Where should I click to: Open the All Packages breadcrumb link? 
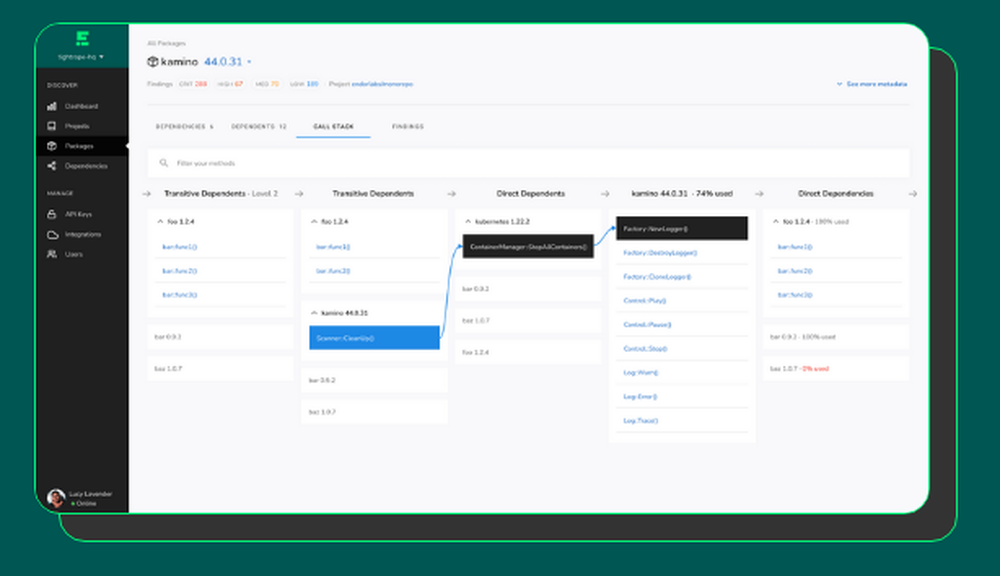pyautogui.click(x=166, y=43)
